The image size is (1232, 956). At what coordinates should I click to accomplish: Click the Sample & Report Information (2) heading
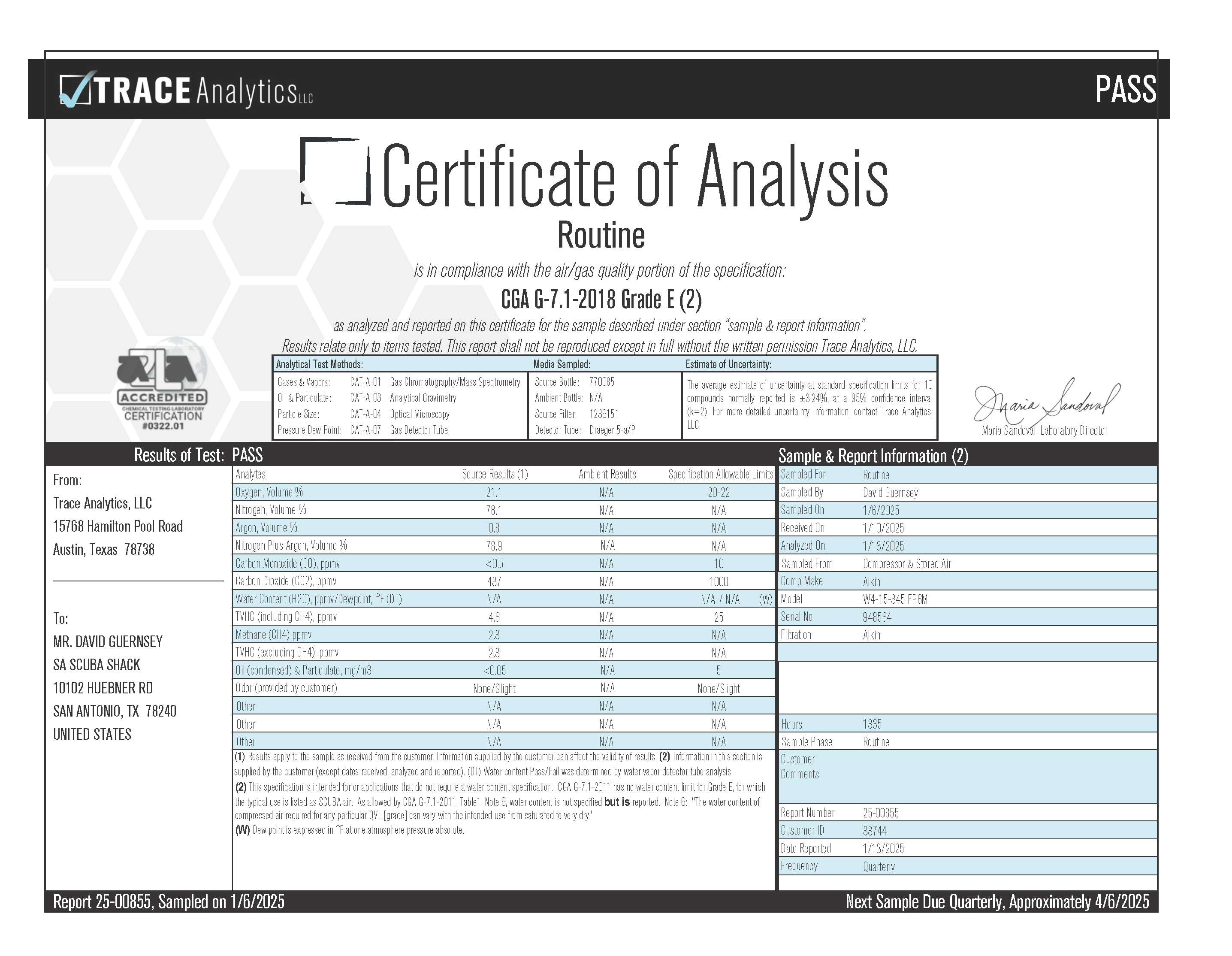(873, 455)
